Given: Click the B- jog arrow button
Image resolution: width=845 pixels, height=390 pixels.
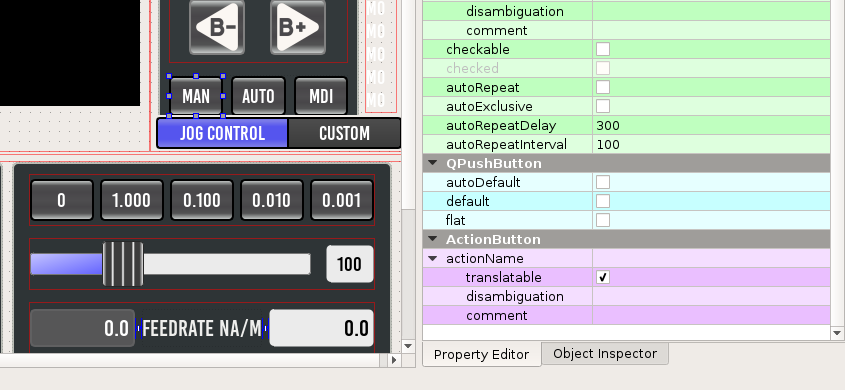Looking at the screenshot, I should [x=217, y=27].
